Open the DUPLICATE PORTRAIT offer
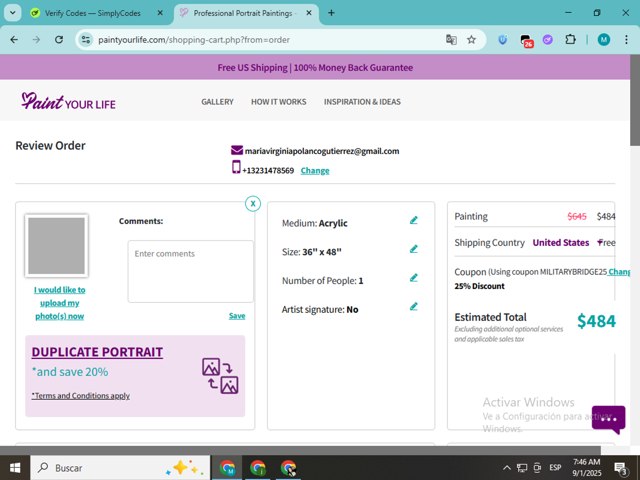The image size is (640, 480). [x=97, y=352]
